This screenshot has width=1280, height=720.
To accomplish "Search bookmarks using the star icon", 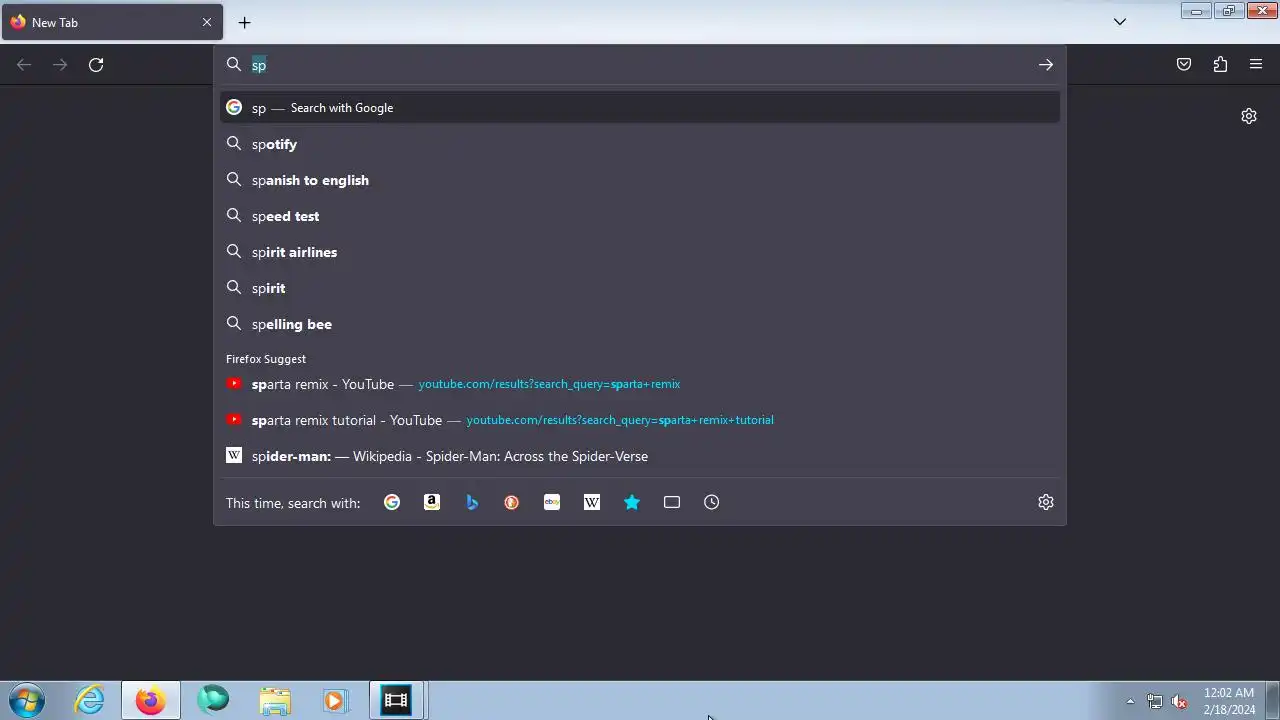I will (632, 502).
